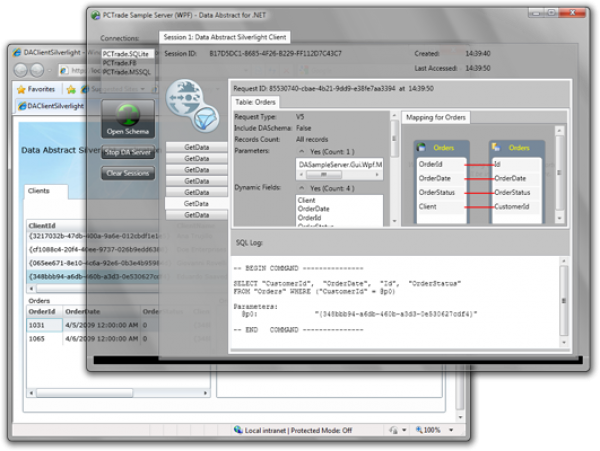This screenshot has width=600, height=451.
Task: Click the clients grid left scroll arrow
Action: pyautogui.click(x=32, y=288)
